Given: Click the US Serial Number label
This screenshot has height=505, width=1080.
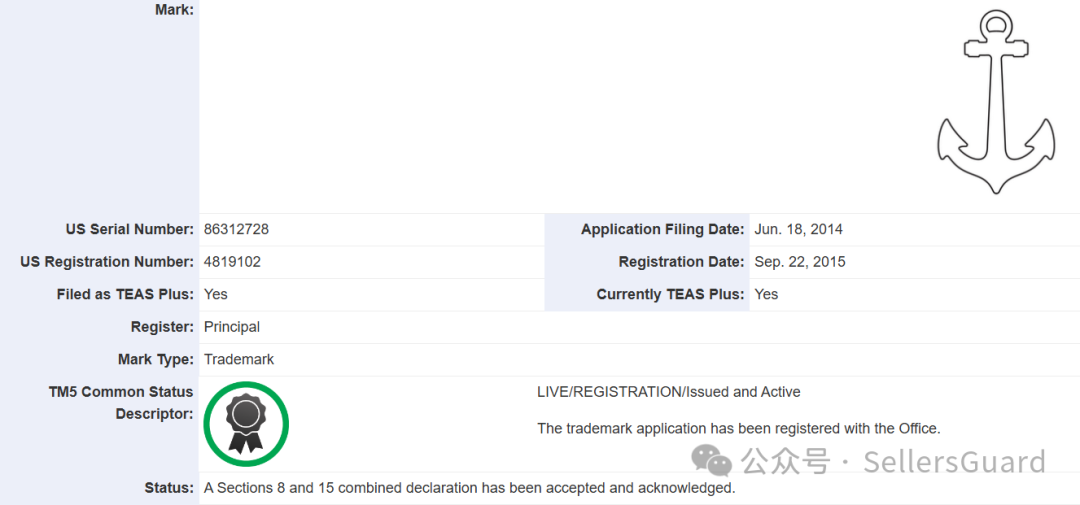Looking at the screenshot, I should pos(130,229).
